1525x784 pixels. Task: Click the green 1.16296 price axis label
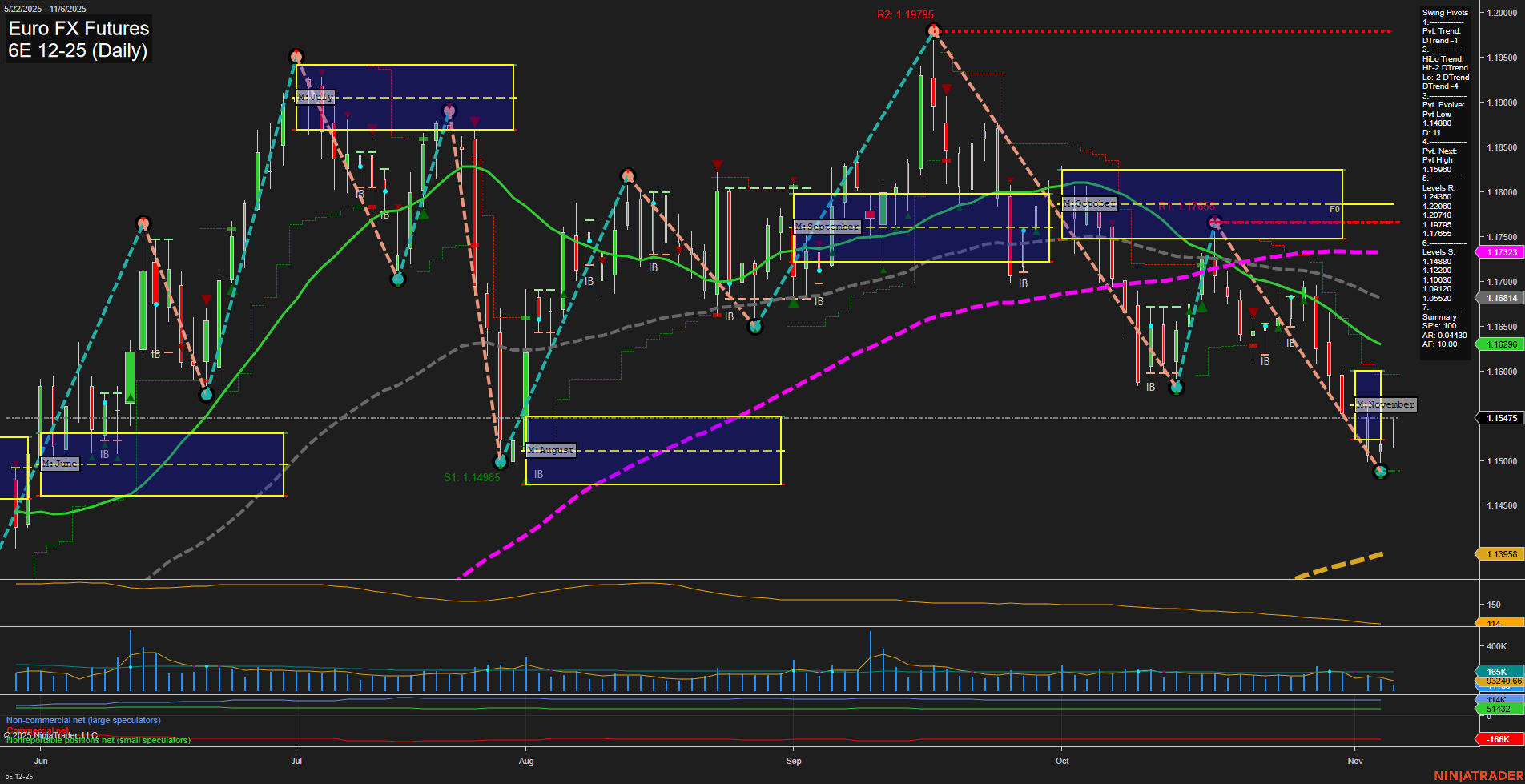pyautogui.click(x=1501, y=344)
